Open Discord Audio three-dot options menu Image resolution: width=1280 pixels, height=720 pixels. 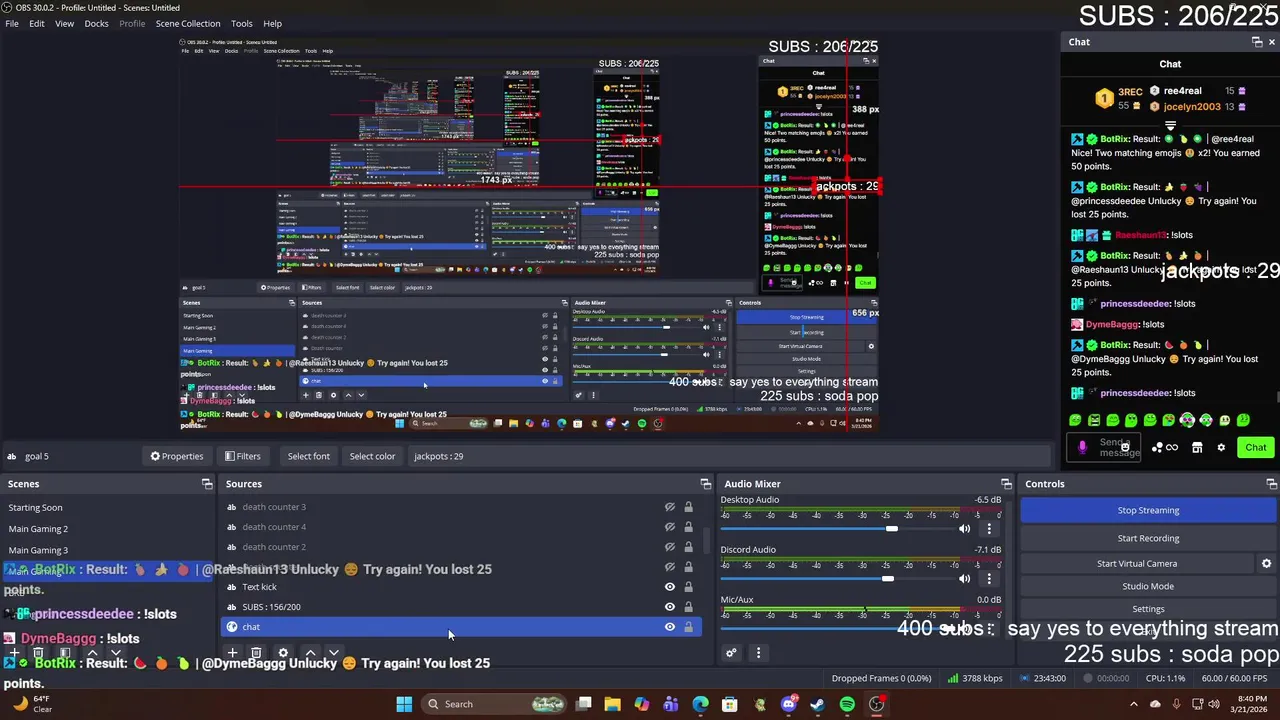[x=989, y=579]
